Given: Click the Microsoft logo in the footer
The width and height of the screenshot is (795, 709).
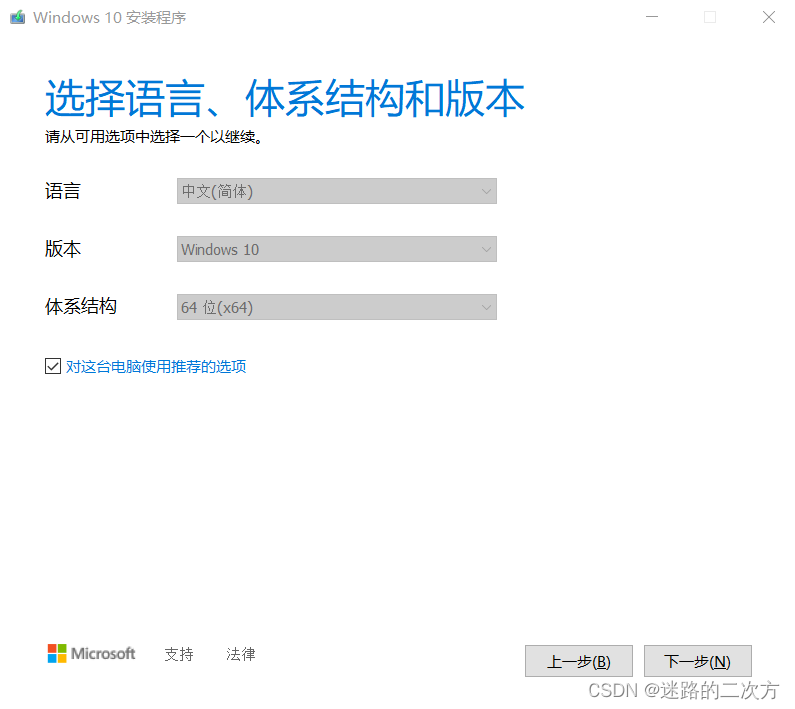Looking at the screenshot, I should pos(91,654).
